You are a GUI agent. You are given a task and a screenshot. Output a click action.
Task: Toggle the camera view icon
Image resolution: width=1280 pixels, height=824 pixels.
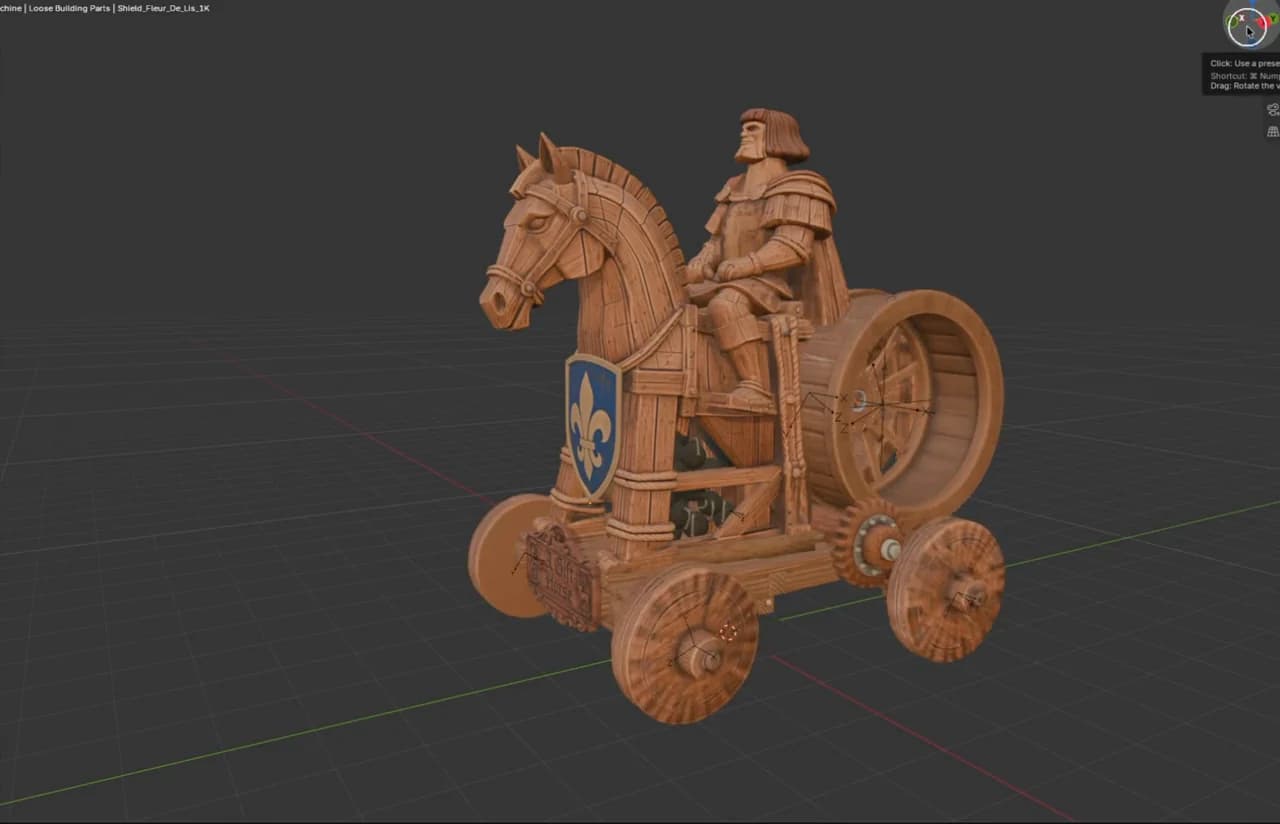tap(1273, 110)
